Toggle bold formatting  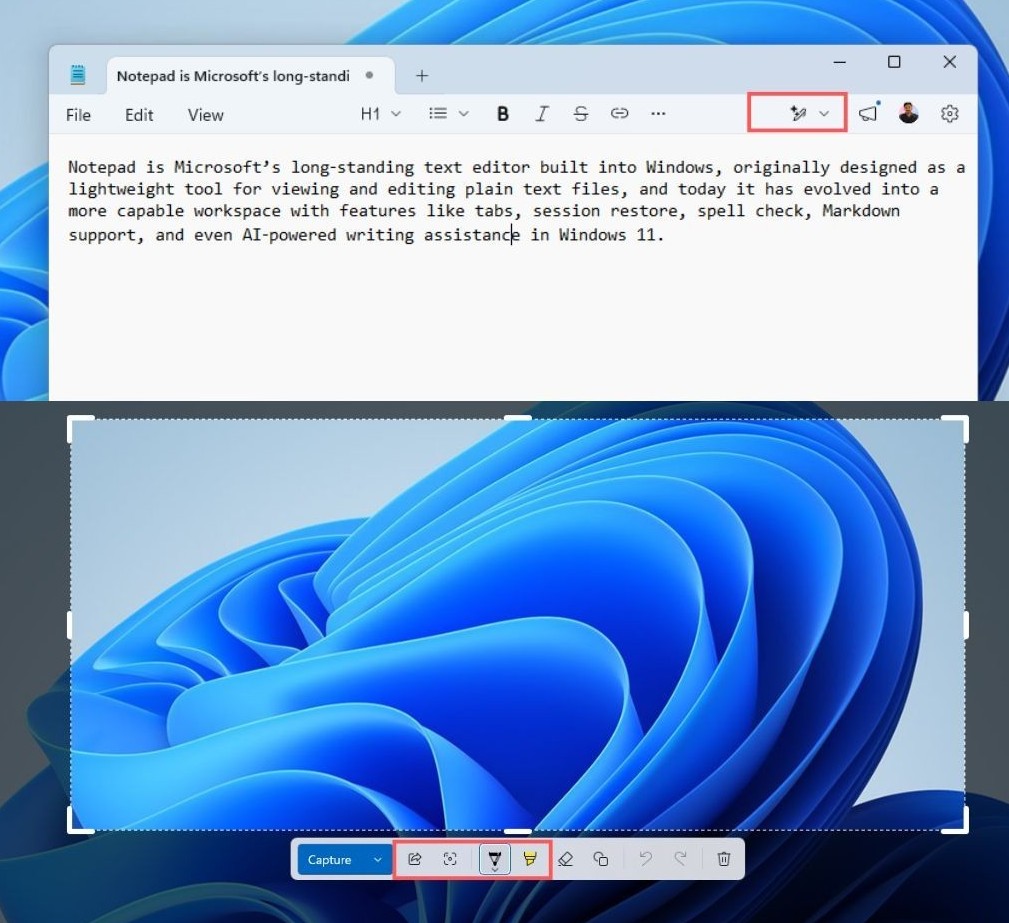pyautogui.click(x=502, y=113)
